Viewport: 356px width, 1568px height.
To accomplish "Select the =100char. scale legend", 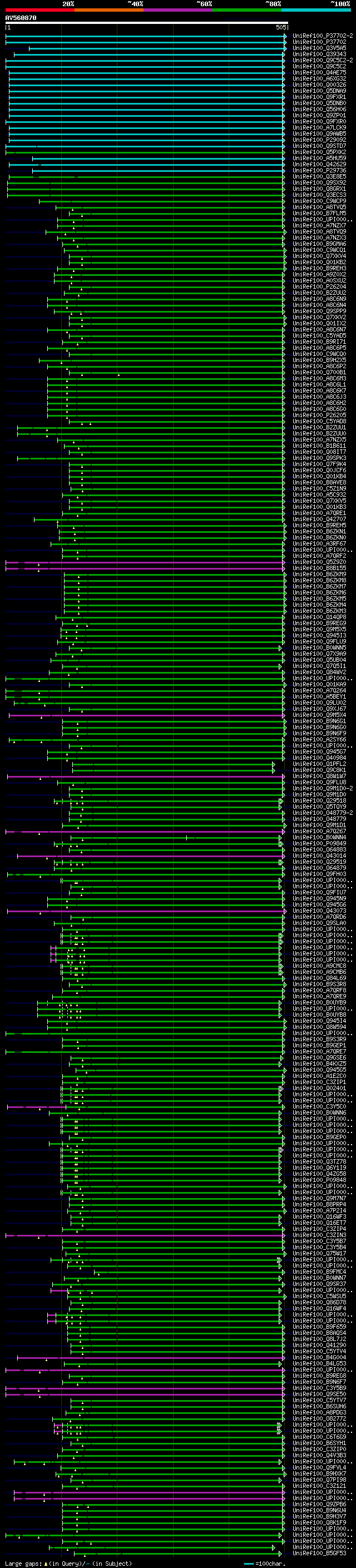I will (x=265, y=1564).
